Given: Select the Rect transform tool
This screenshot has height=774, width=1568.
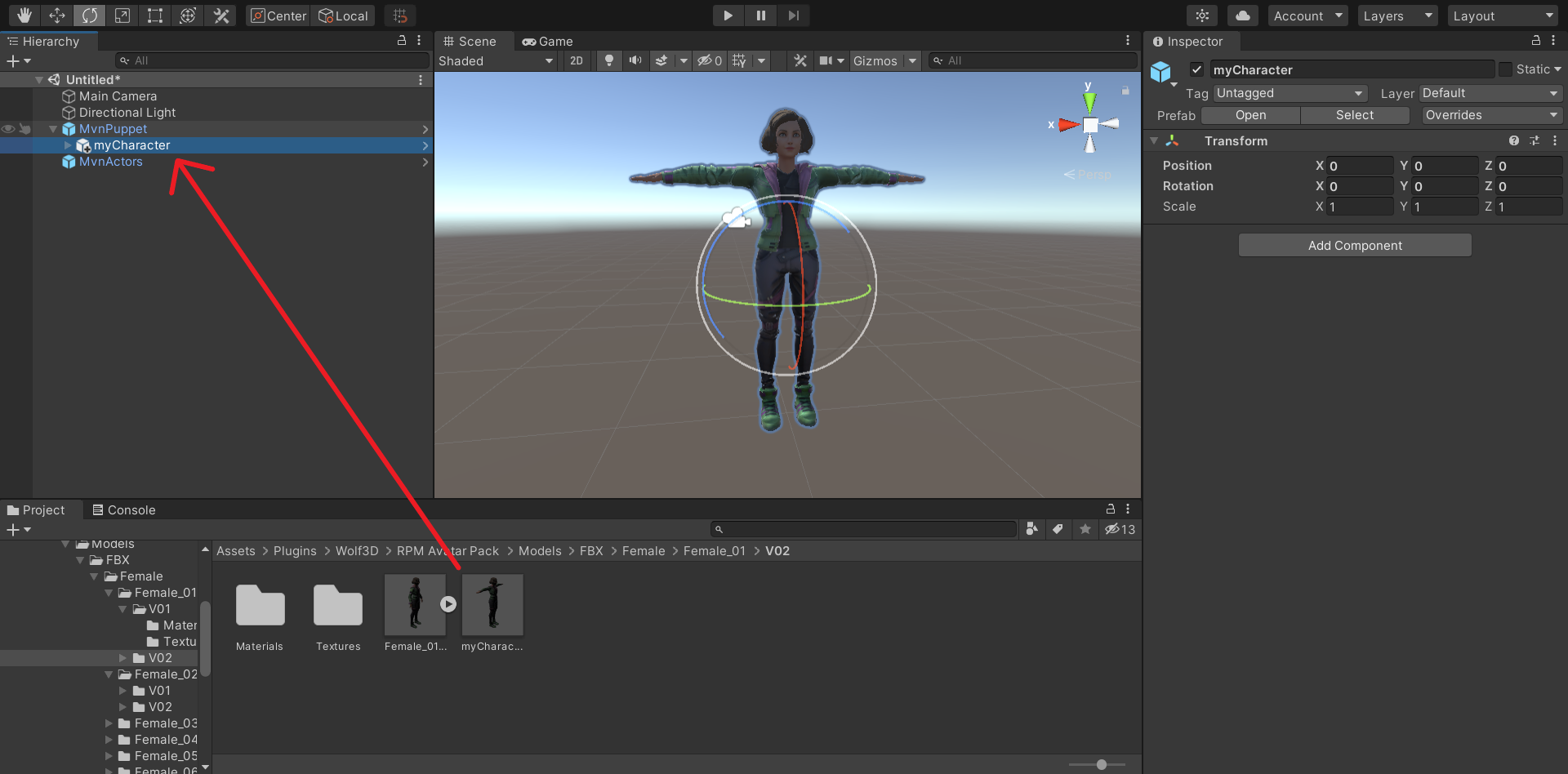Looking at the screenshot, I should pyautogui.click(x=155, y=16).
